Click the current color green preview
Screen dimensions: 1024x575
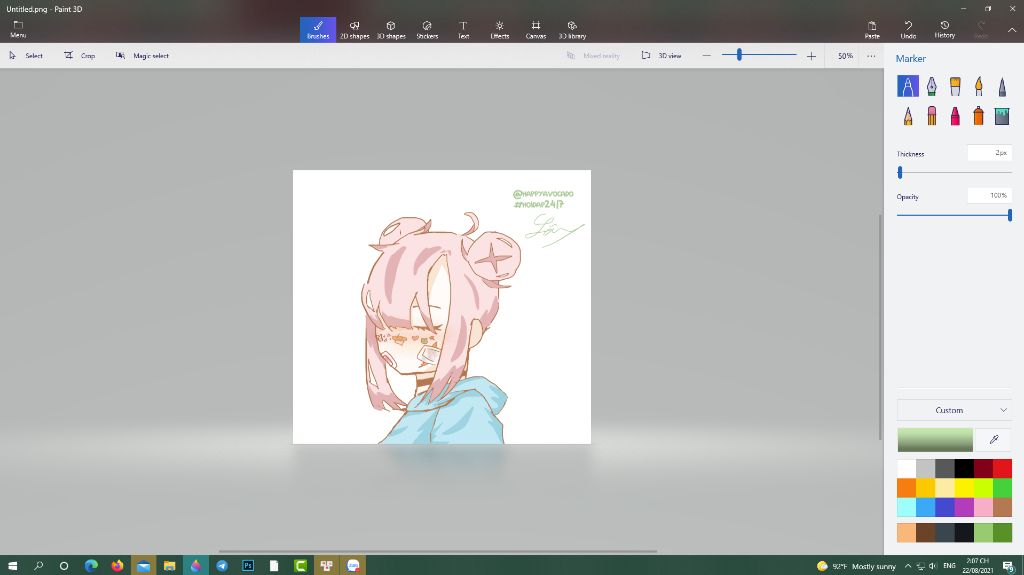935,440
